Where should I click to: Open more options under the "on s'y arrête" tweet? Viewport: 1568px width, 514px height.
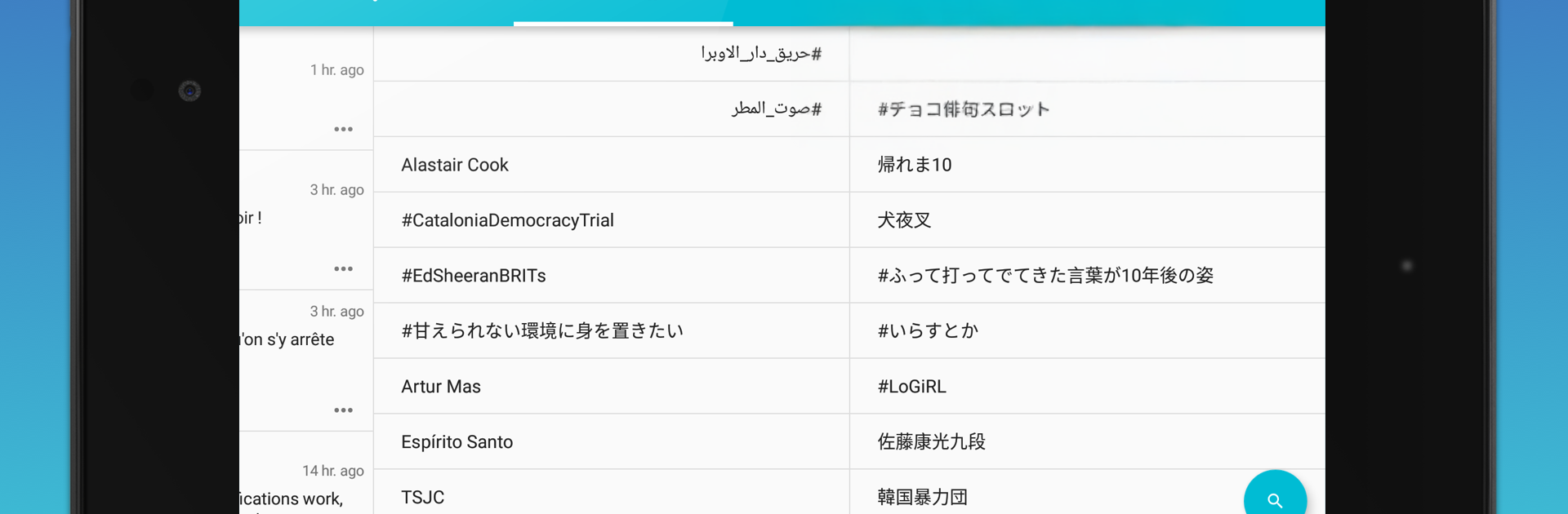coord(343,410)
